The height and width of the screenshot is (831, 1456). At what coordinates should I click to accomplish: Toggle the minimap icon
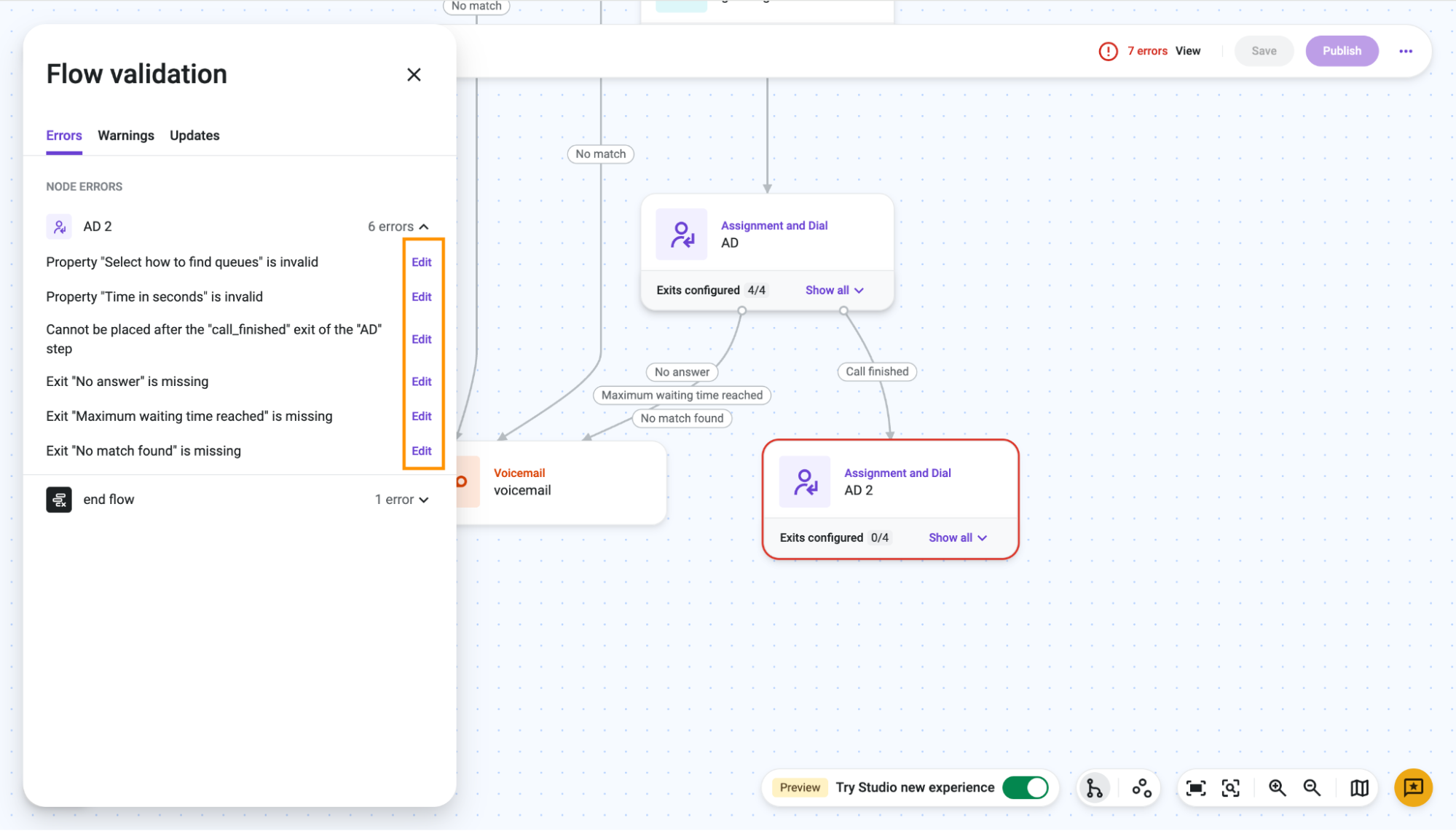1358,788
